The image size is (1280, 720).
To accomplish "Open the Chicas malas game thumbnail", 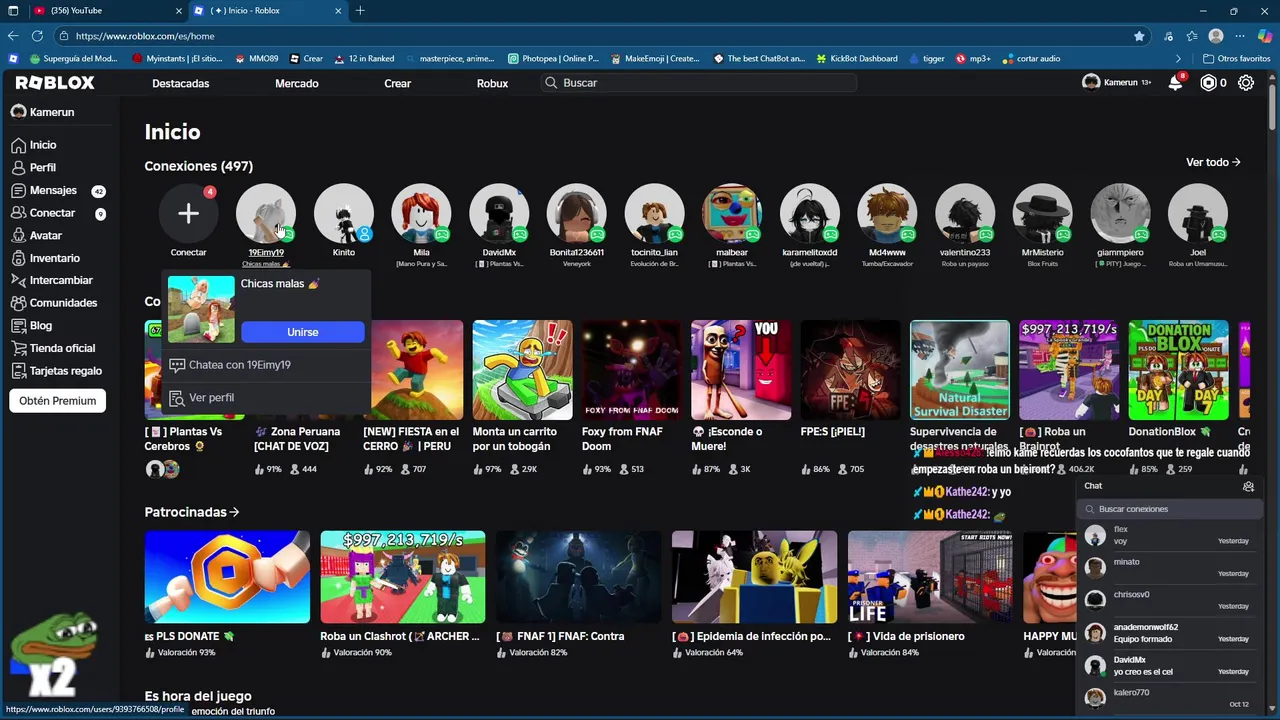I will (201, 310).
